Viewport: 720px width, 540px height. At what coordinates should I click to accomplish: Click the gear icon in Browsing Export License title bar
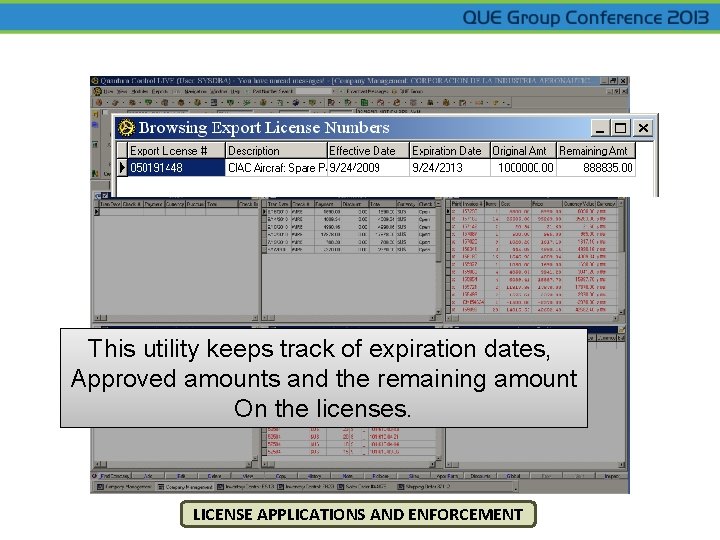[126, 128]
